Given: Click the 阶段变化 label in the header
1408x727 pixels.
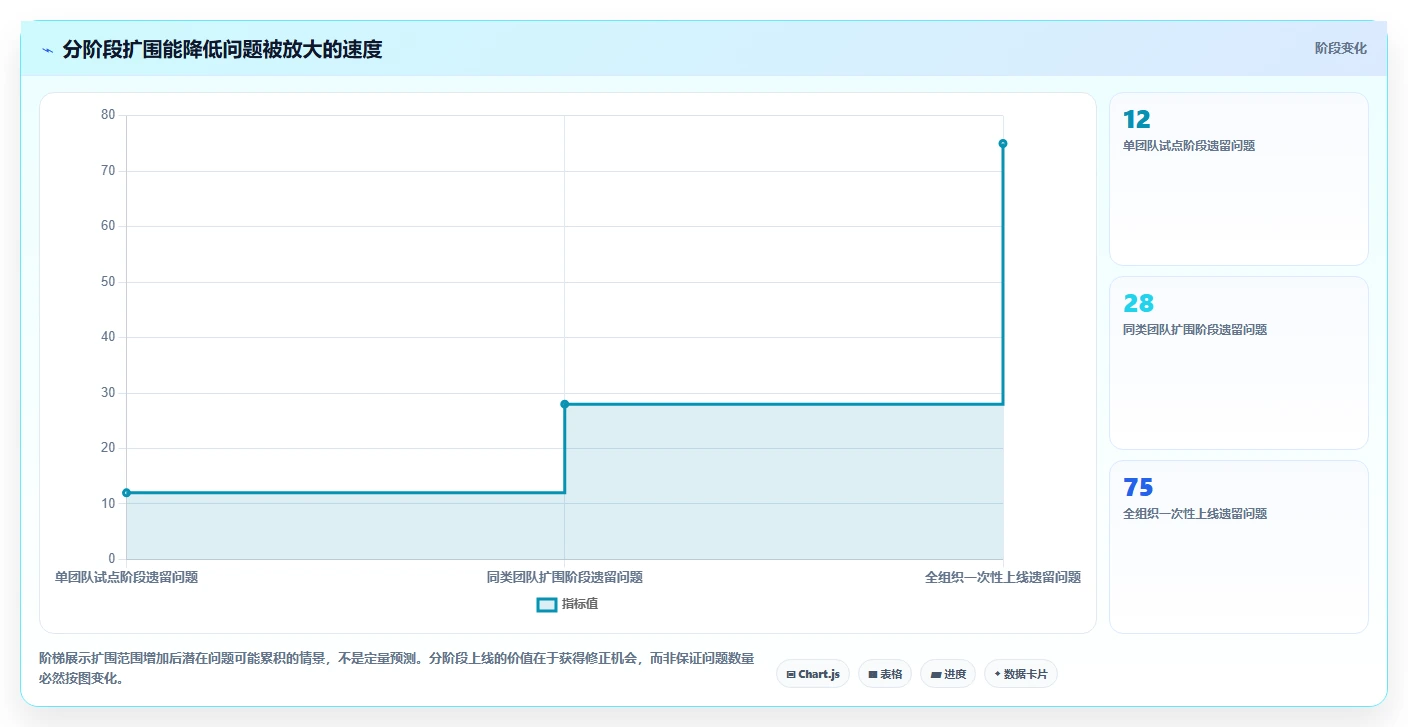Looking at the screenshot, I should tap(1340, 48).
